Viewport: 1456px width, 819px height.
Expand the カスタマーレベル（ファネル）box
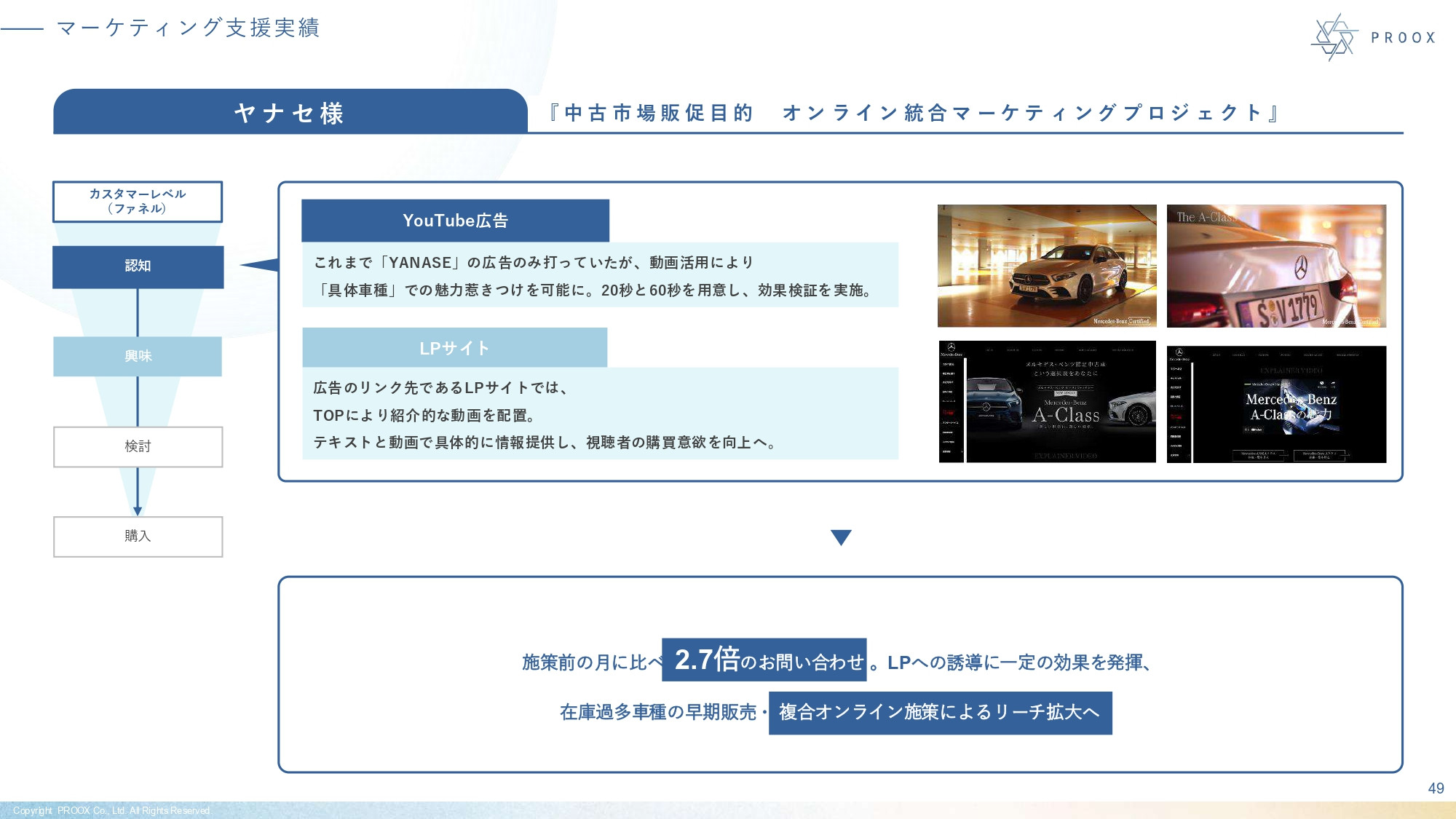[x=138, y=202]
